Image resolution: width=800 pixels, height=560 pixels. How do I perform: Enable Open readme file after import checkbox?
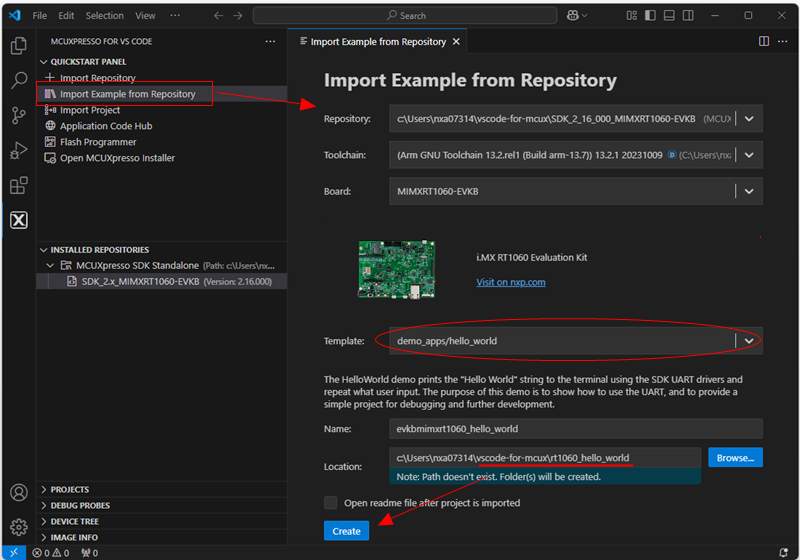[331, 503]
